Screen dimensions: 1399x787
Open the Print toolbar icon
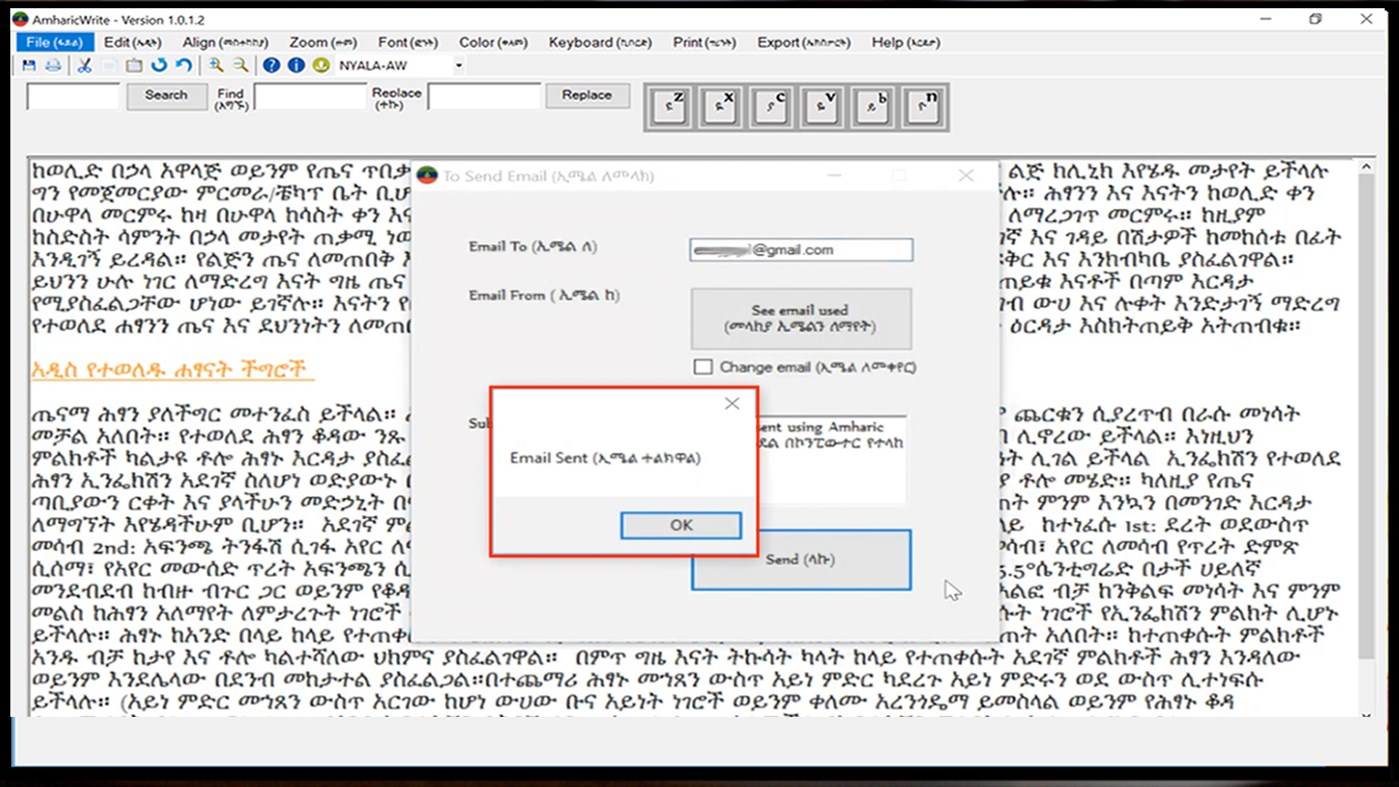coord(52,65)
